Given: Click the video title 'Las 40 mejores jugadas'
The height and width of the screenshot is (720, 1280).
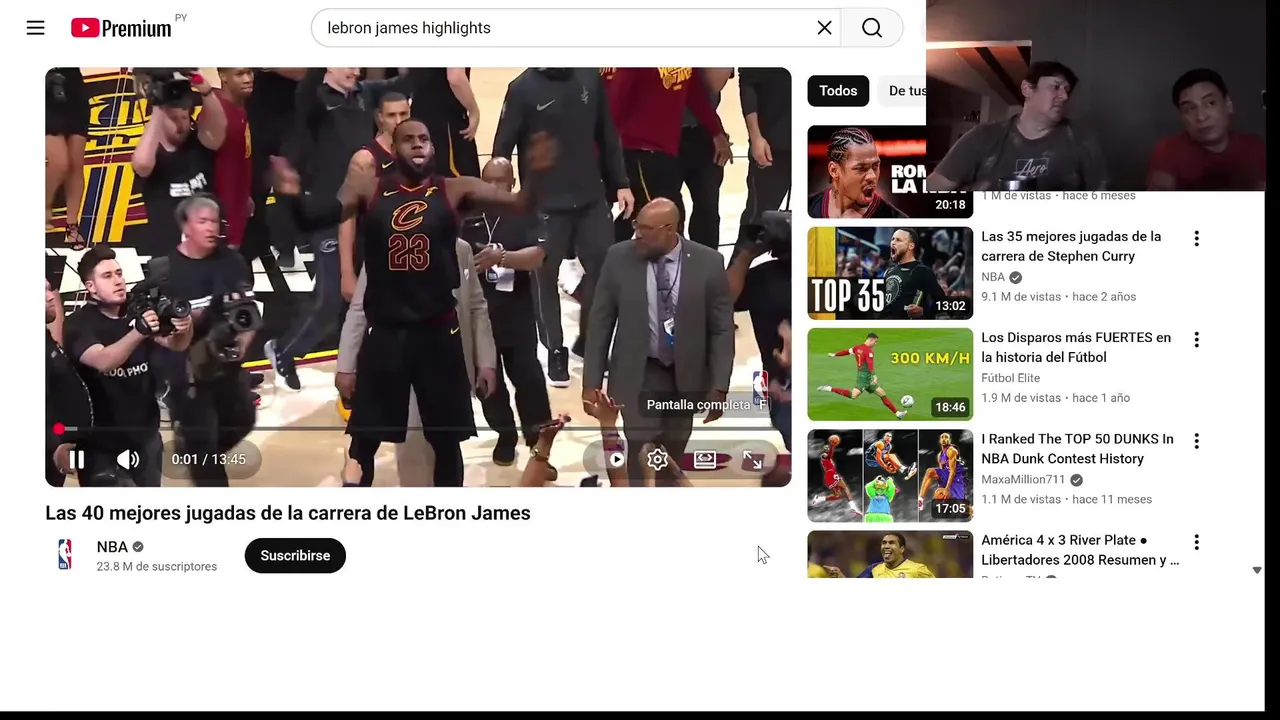Looking at the screenshot, I should click(288, 513).
